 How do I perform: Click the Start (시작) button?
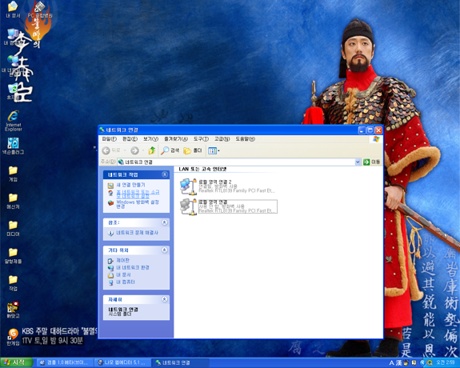[16, 363]
